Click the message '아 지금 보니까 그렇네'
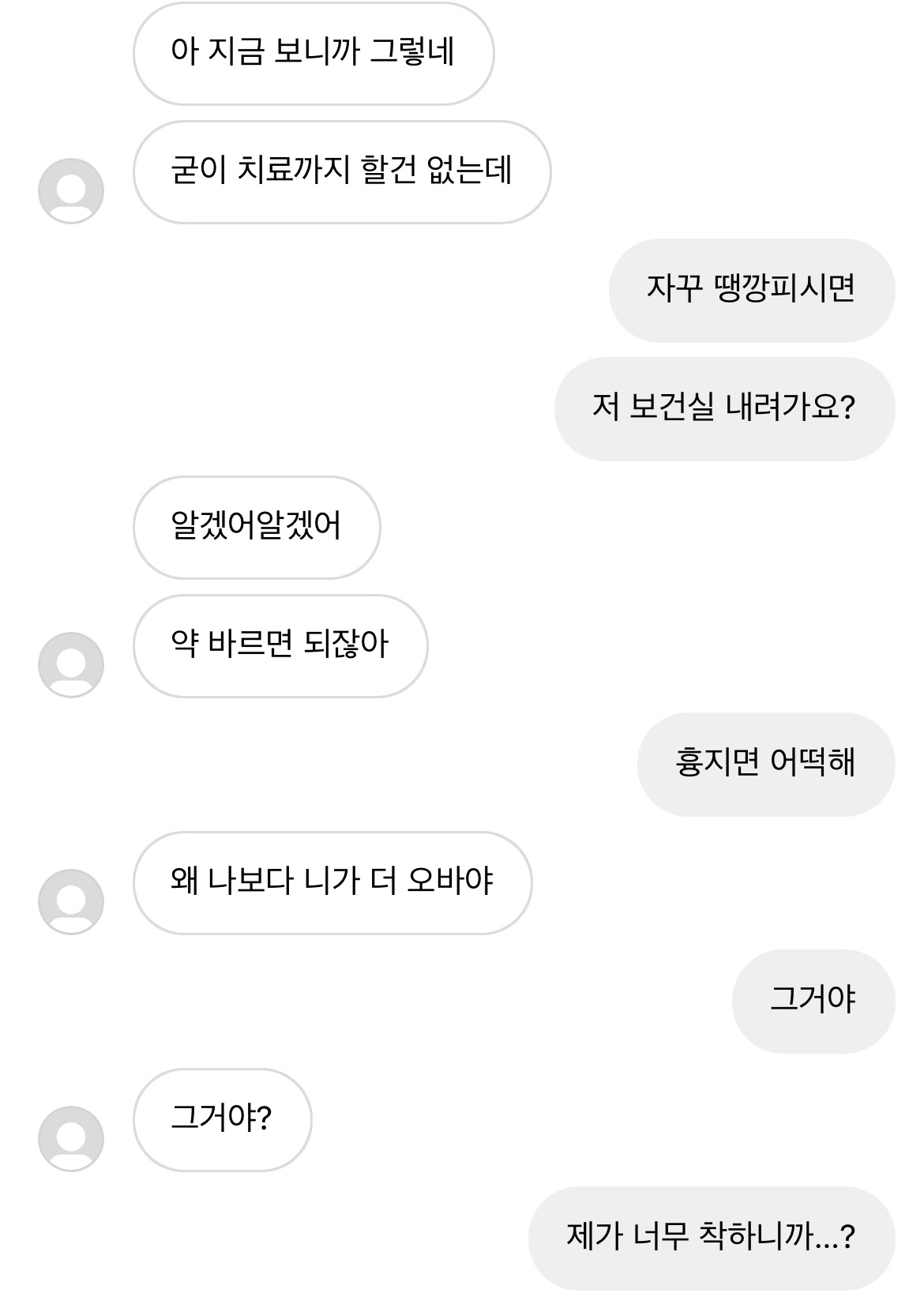Viewport: 924px width, 1297px height. click(314, 53)
